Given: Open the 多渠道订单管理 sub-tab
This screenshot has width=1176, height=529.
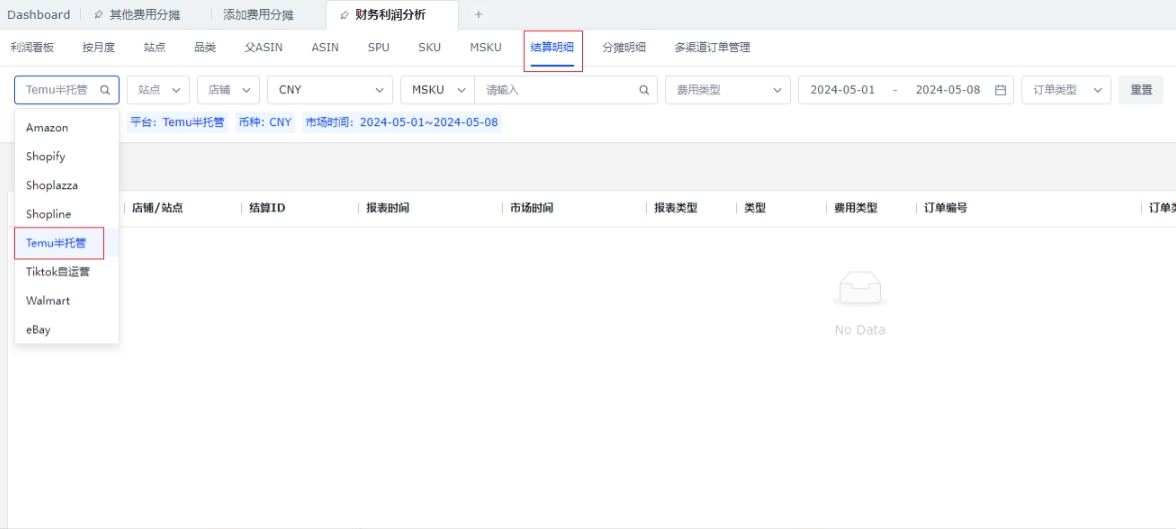Looking at the screenshot, I should point(712,47).
